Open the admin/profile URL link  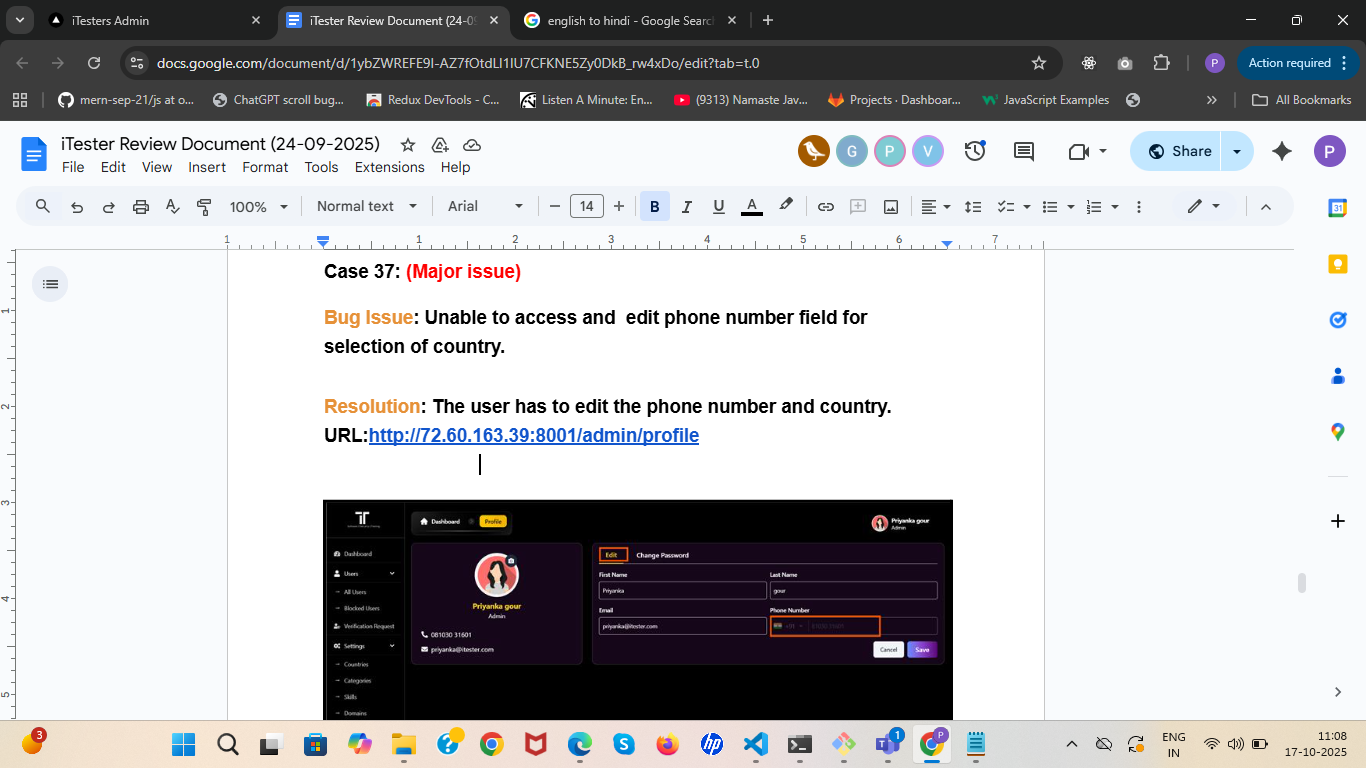click(x=533, y=436)
